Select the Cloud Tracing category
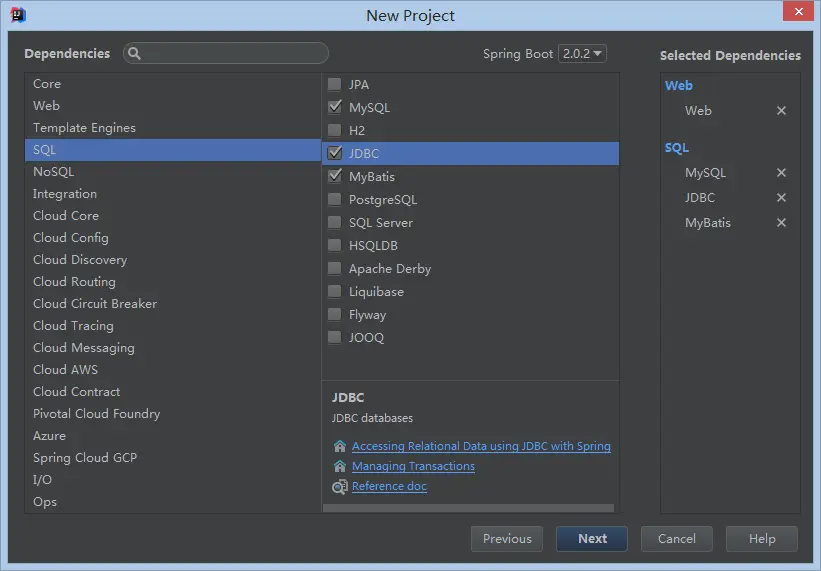Screen dimensions: 821x571 [x=173, y=326]
